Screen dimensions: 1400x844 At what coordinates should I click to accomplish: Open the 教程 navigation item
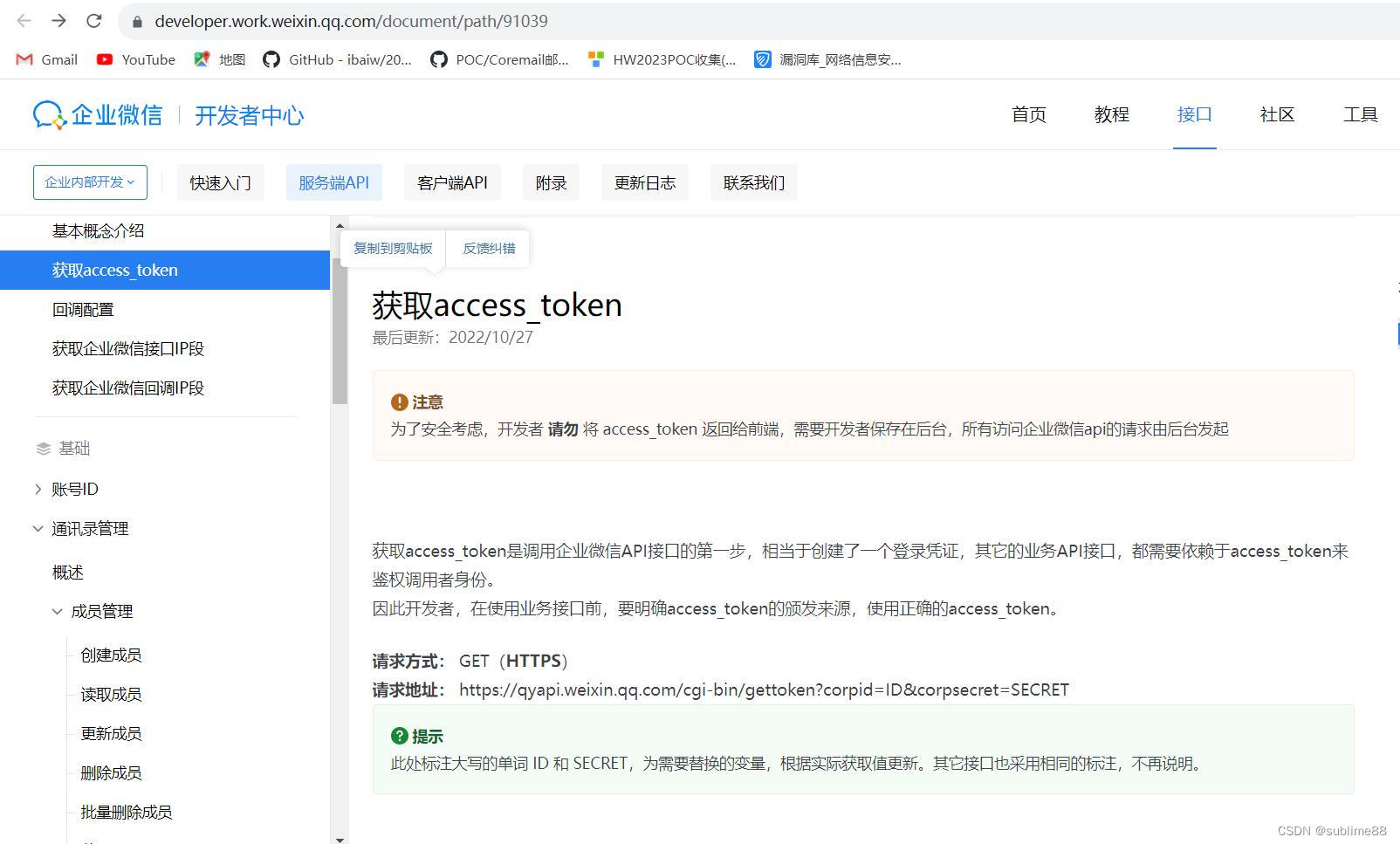[1111, 114]
